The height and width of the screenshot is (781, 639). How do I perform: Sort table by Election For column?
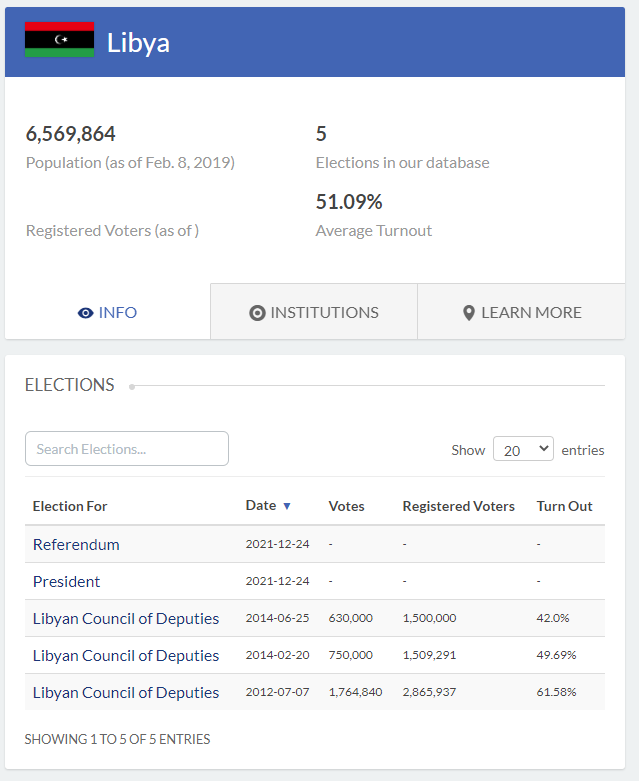point(70,506)
